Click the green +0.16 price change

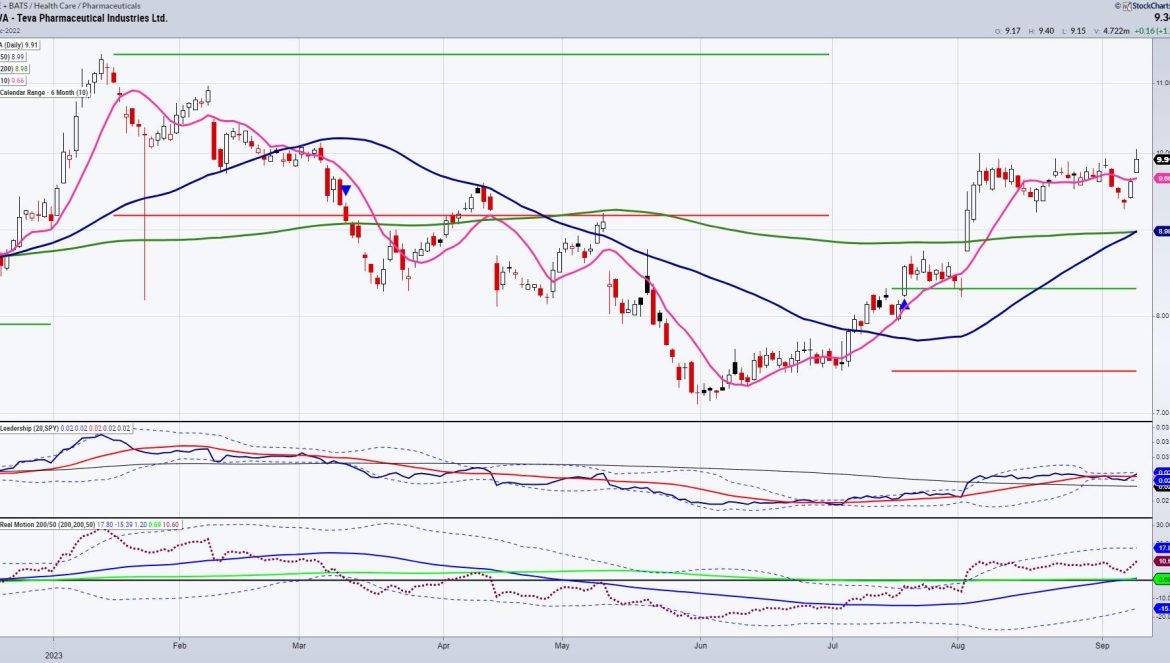tap(1144, 31)
